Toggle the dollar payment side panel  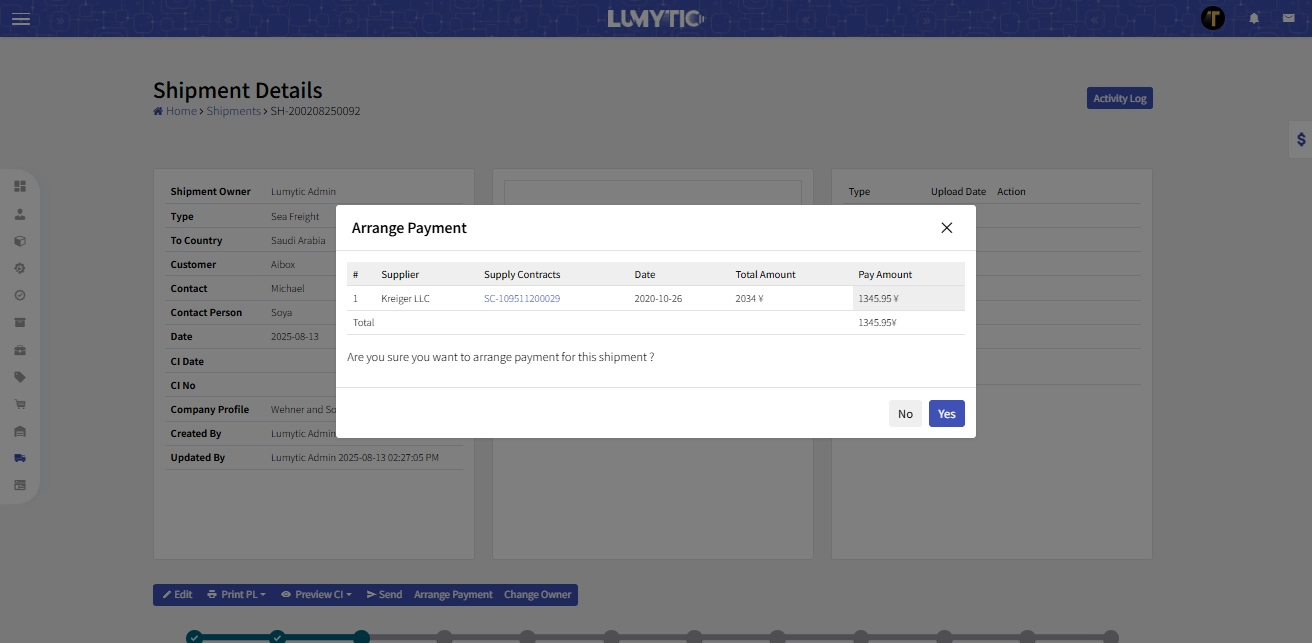1299,140
